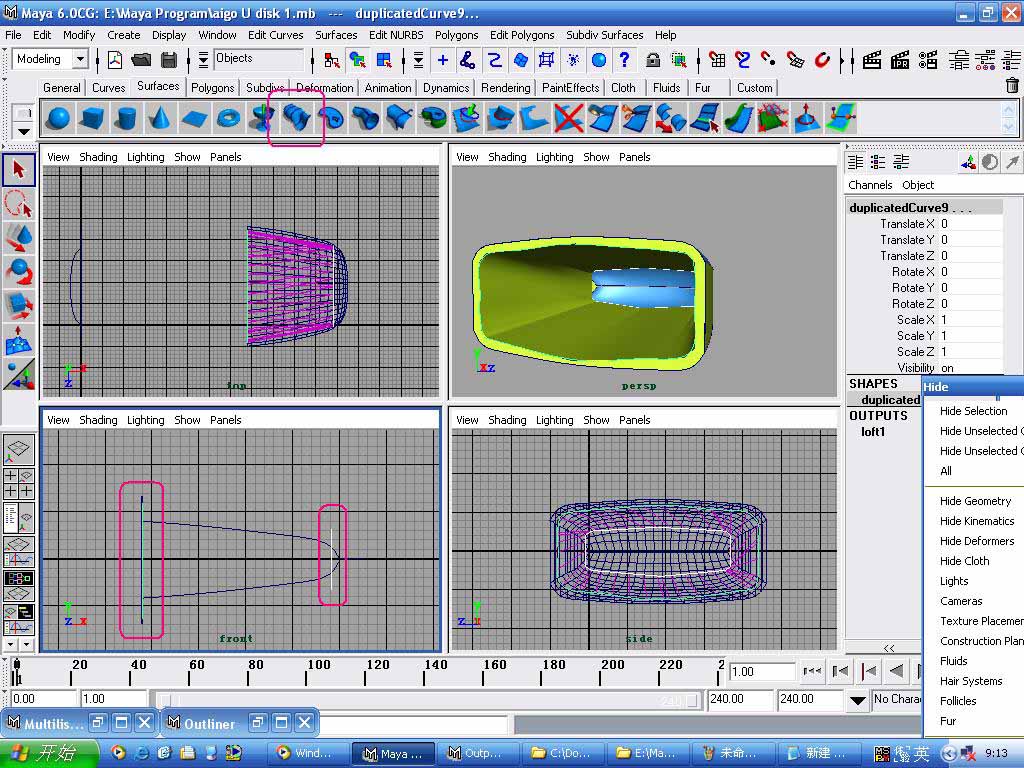
Task: Click the Windows Start button
Action: coord(50,753)
